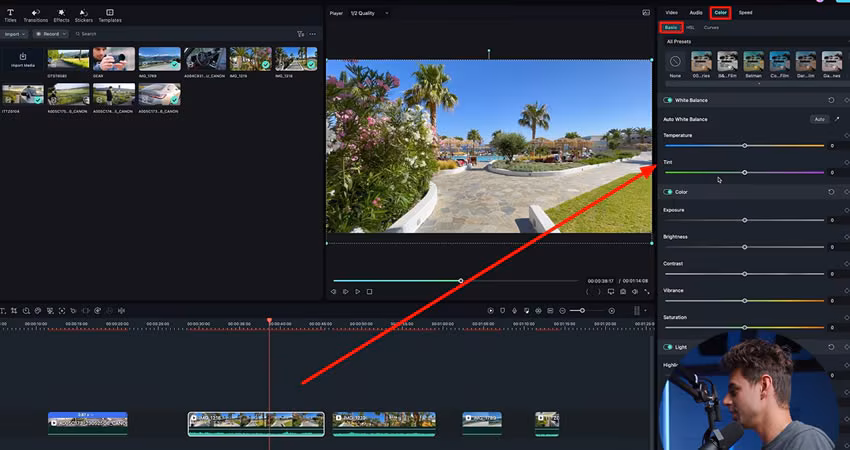Image resolution: width=850 pixels, height=450 pixels.
Task: Click the preview display settings icon
Action: [611, 292]
